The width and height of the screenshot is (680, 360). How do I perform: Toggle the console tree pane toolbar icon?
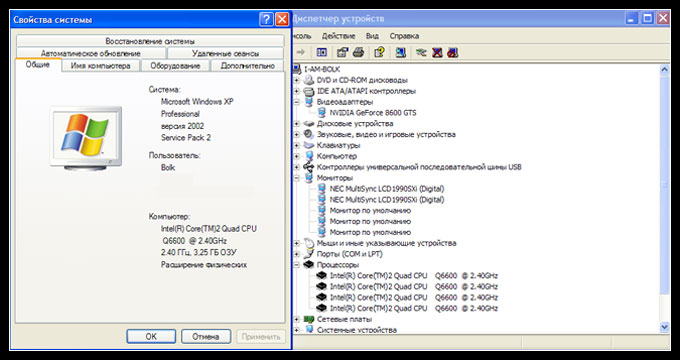click(322, 52)
